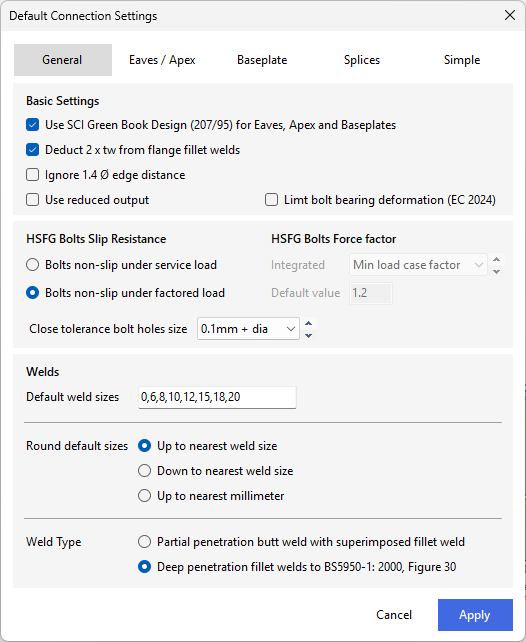Viewport: 526px width, 642px height.
Task: Click the Cancel button
Action: 394,615
